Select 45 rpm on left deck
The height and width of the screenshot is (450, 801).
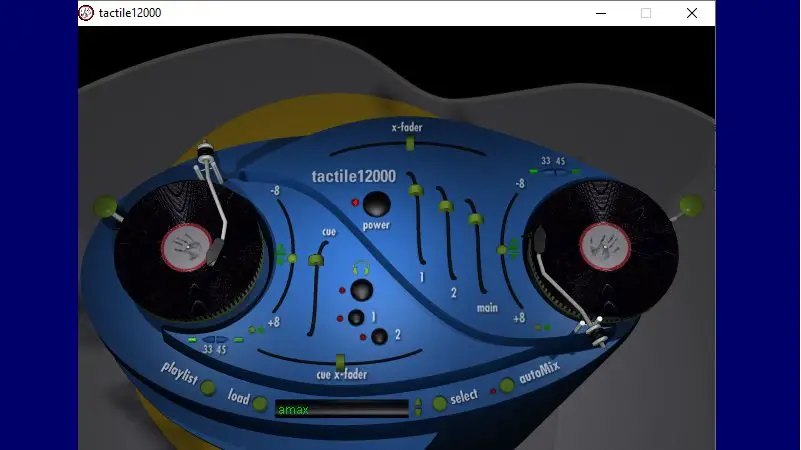[x=222, y=340]
